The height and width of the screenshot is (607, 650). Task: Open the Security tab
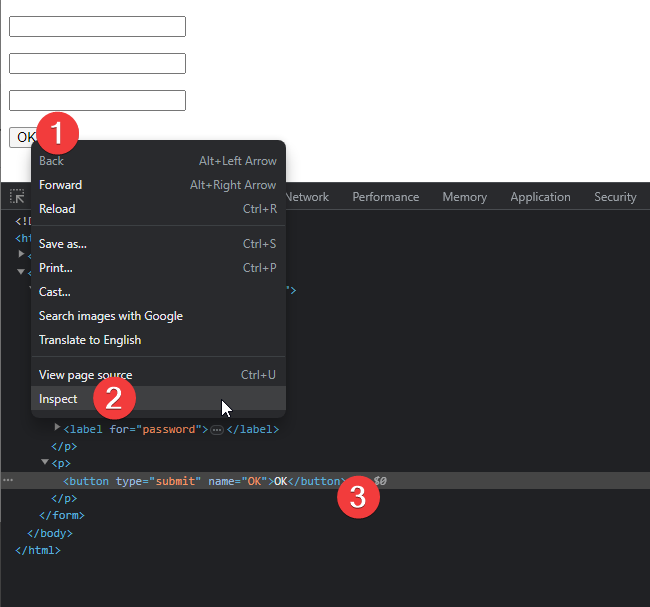(615, 197)
